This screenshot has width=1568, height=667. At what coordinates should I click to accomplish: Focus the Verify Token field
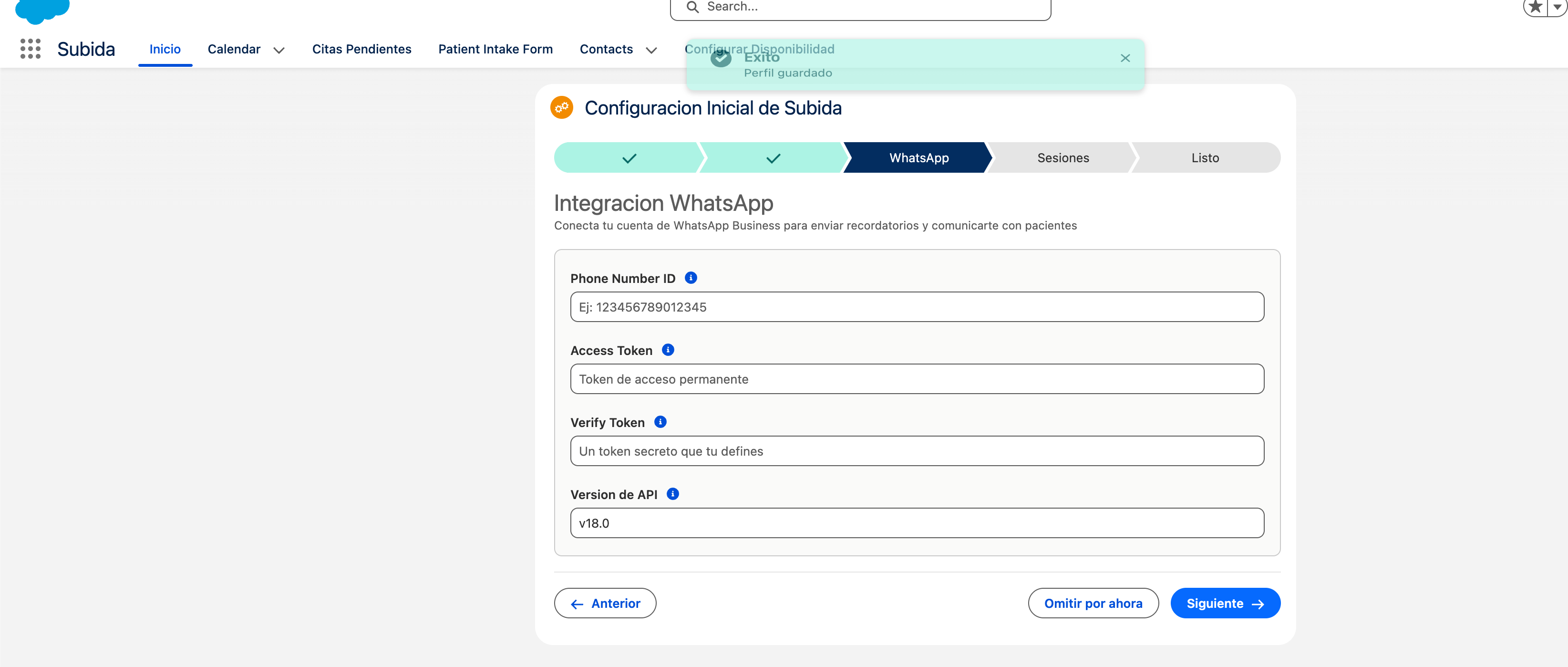[917, 451]
